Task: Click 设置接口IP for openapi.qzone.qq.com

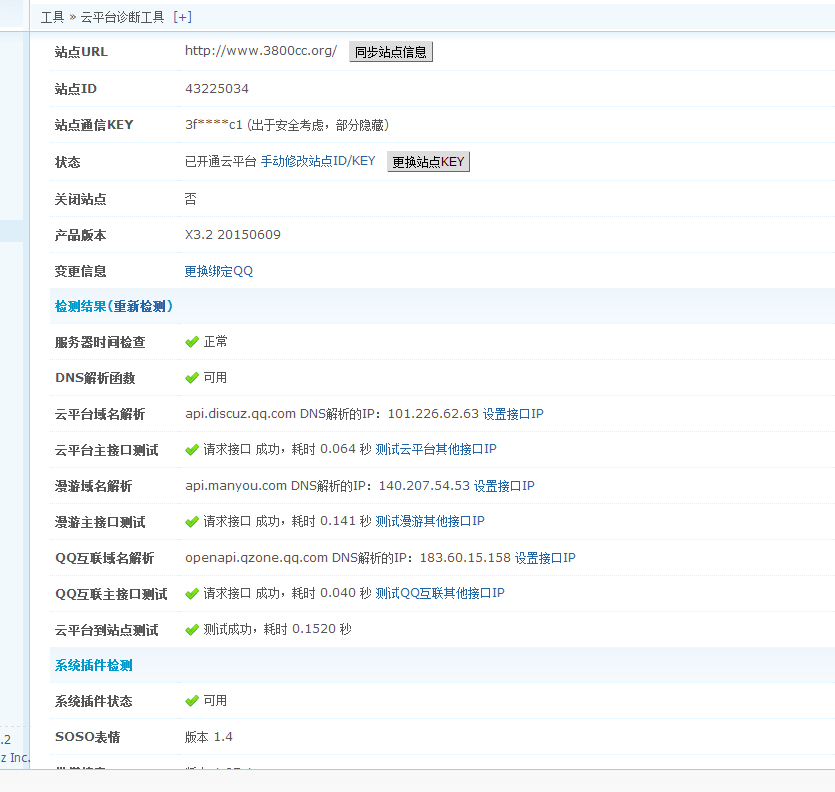Action: pos(545,558)
